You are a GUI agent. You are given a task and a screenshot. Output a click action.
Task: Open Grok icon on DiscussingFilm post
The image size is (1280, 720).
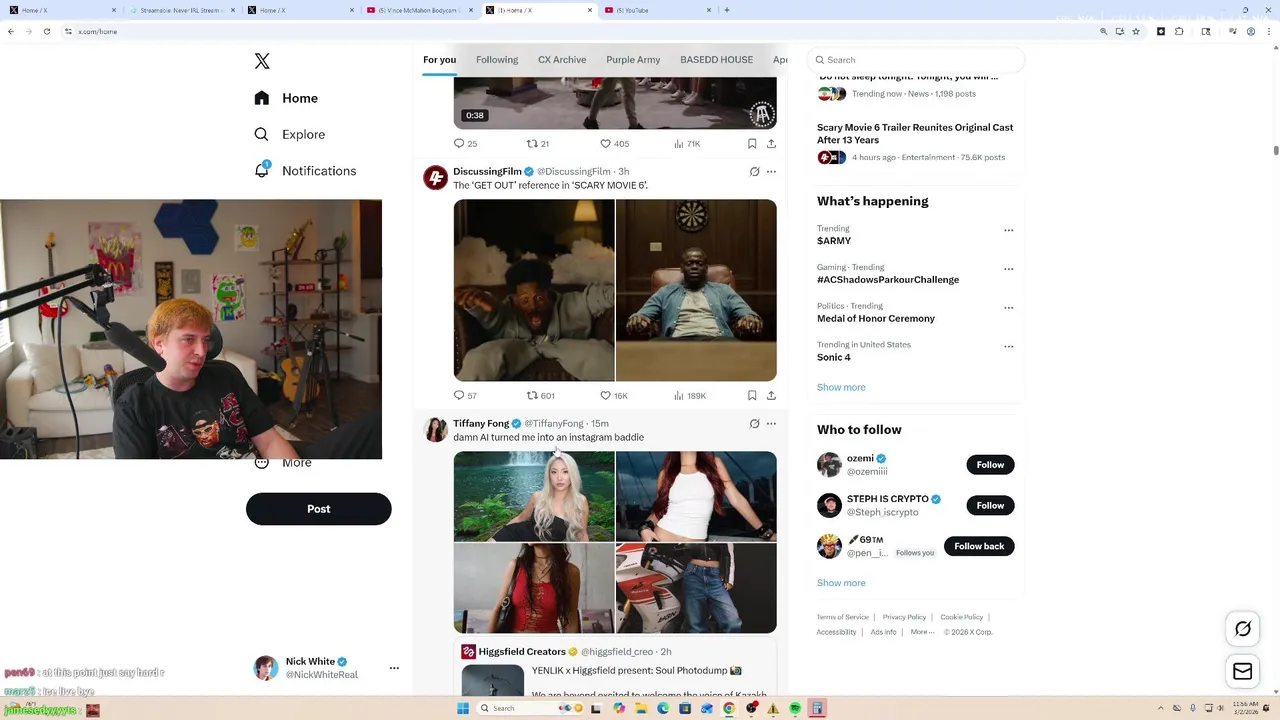[x=754, y=172]
